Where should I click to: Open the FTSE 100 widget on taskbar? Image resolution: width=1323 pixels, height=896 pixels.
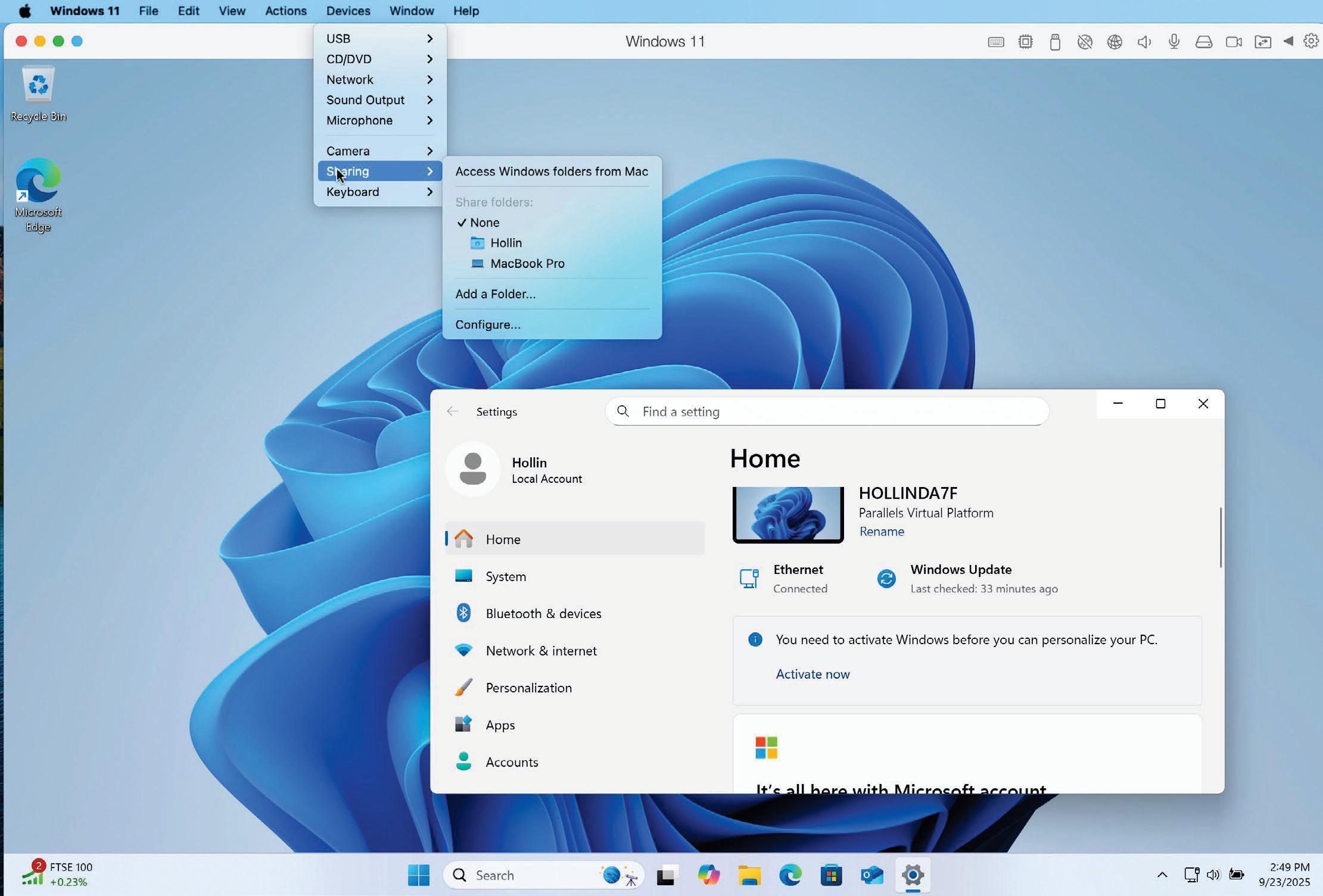[x=57, y=874]
